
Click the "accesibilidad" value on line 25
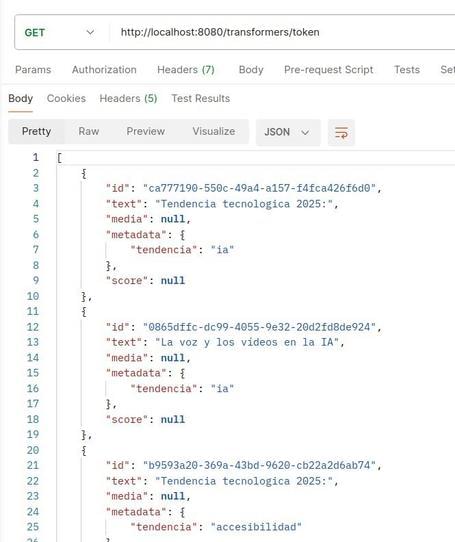coord(256,527)
